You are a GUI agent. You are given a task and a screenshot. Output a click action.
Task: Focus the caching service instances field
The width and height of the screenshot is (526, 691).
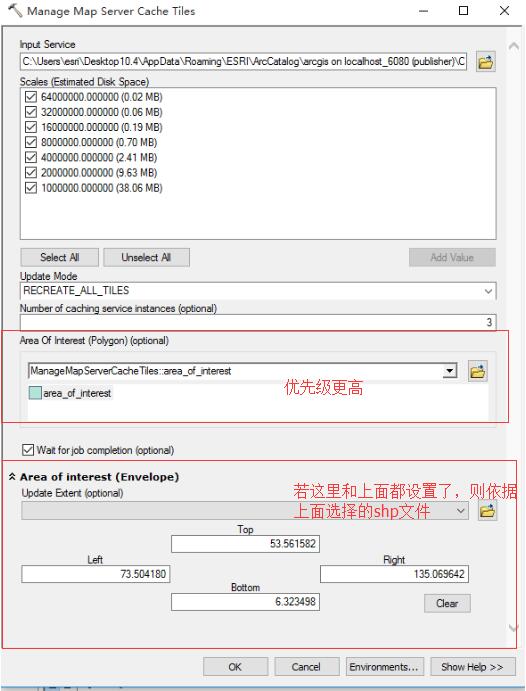258,323
